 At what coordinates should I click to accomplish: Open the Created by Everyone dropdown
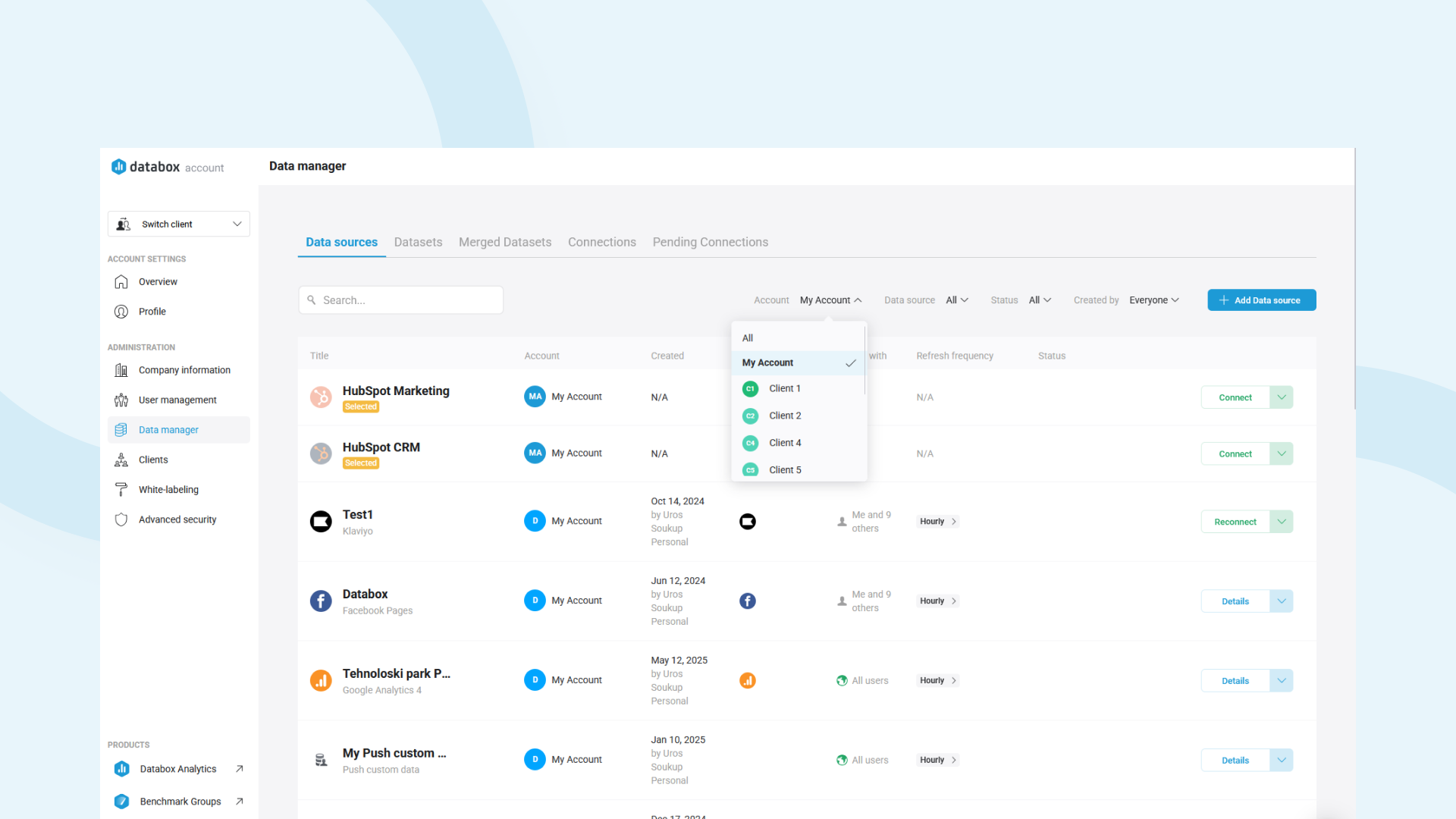click(1153, 300)
